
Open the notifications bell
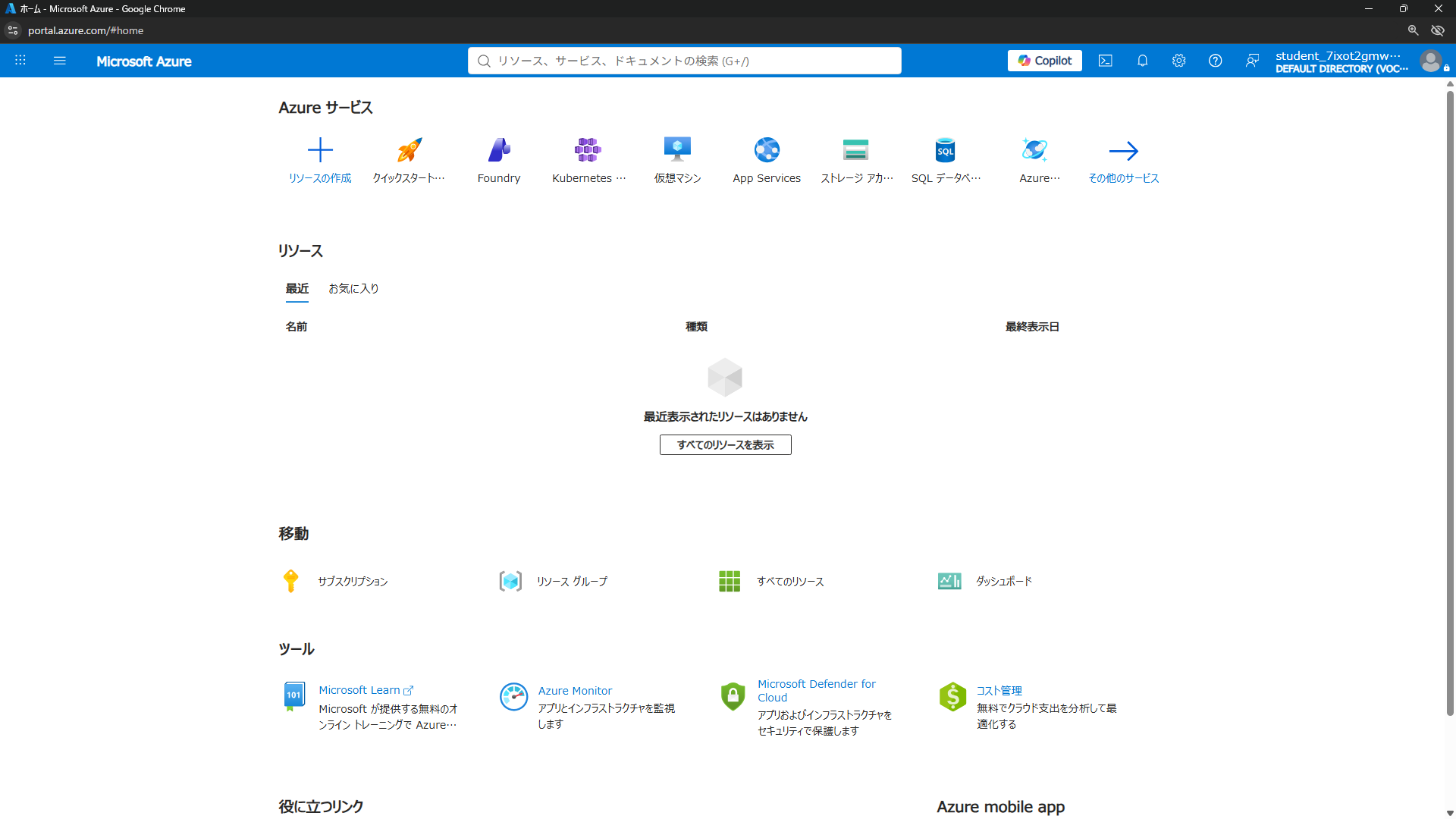(x=1142, y=61)
